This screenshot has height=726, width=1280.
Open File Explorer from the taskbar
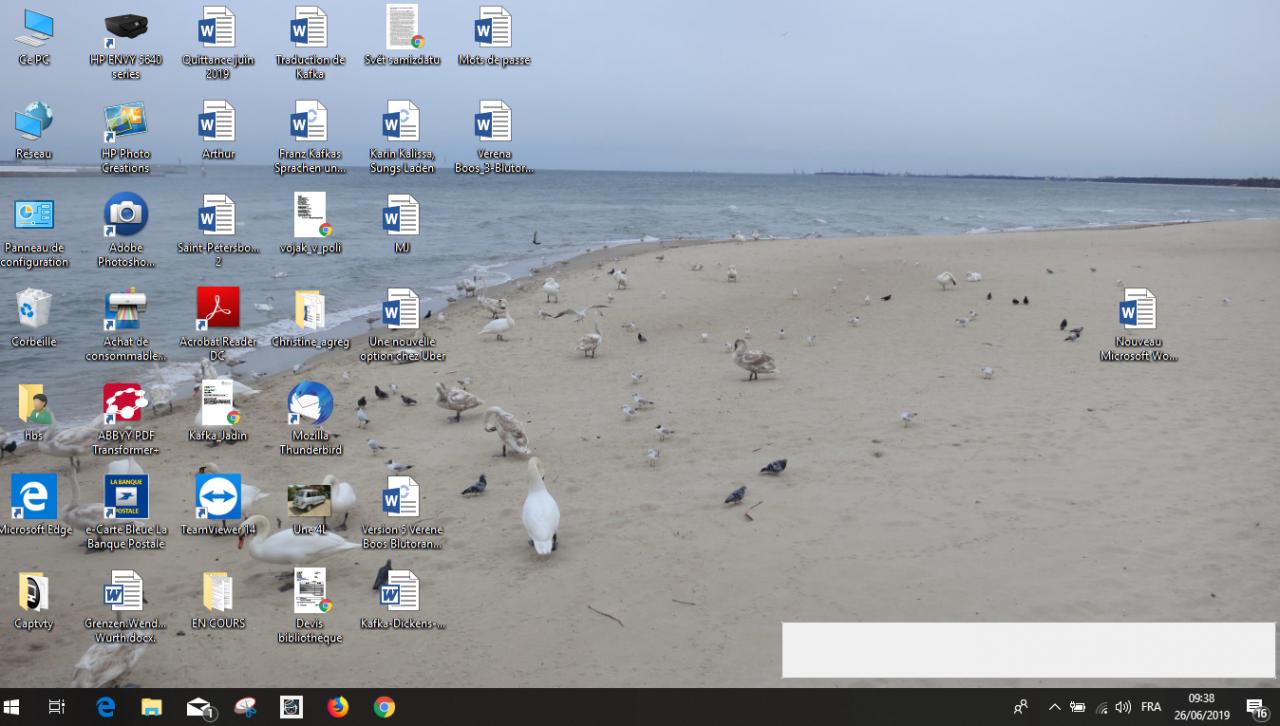point(151,707)
